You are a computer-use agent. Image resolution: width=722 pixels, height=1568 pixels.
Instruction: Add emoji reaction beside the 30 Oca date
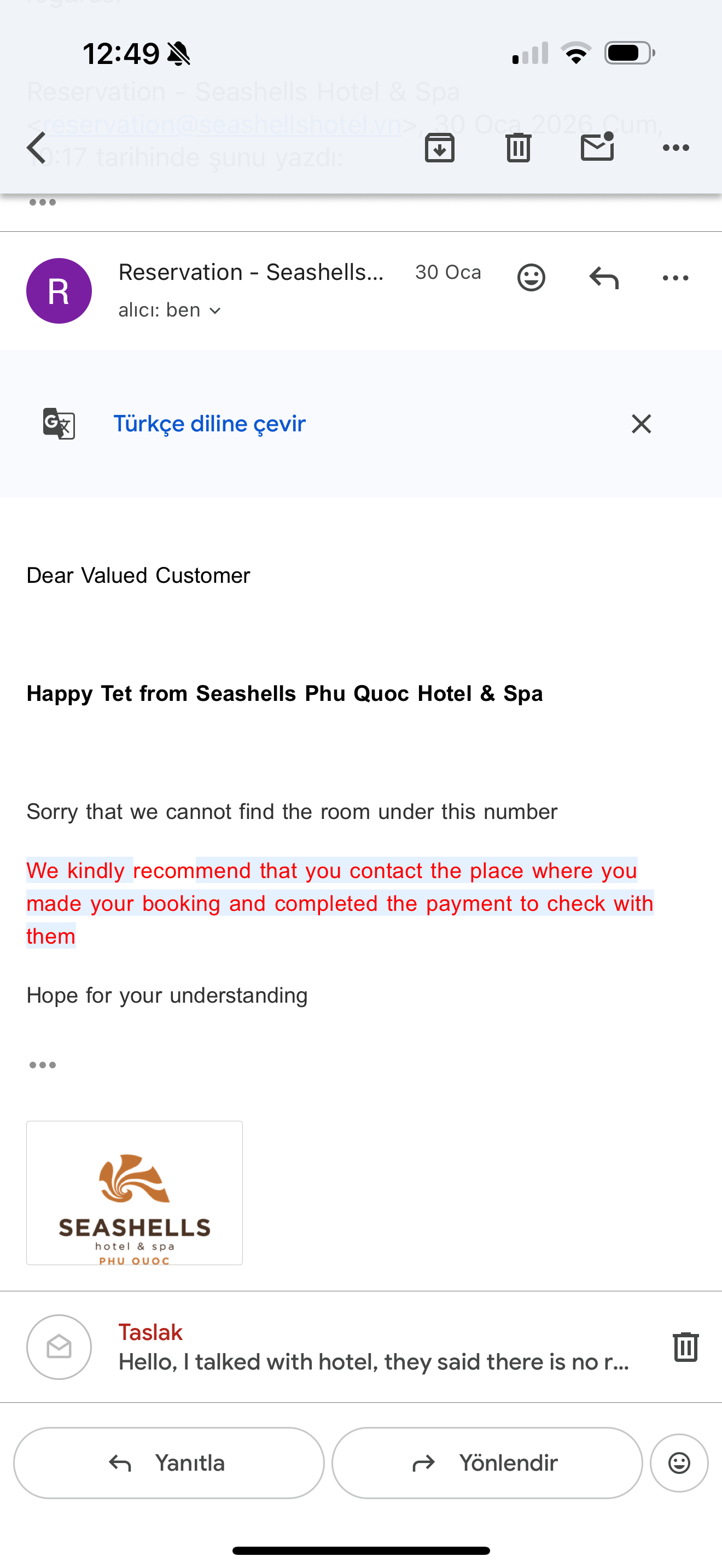[531, 278]
